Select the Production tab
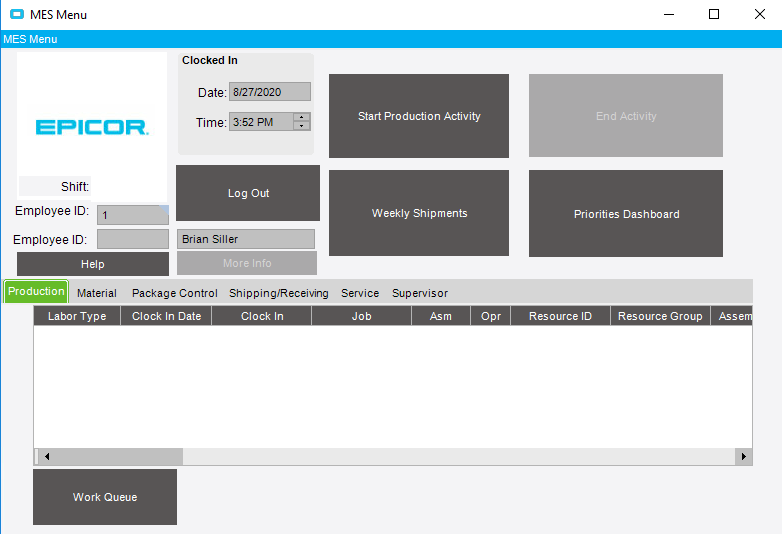782x534 pixels. (36, 291)
